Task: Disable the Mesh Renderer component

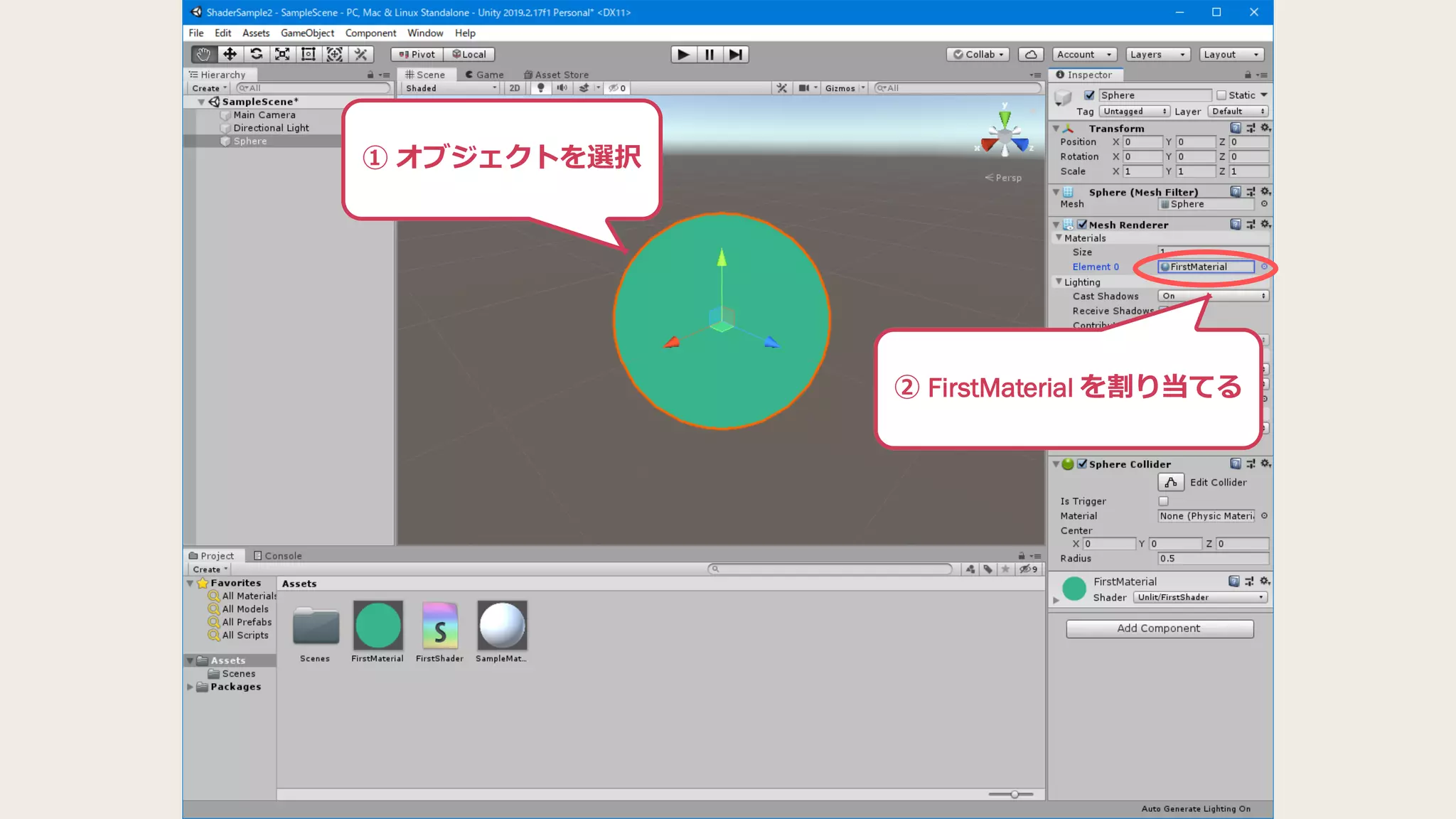Action: tap(1082, 225)
